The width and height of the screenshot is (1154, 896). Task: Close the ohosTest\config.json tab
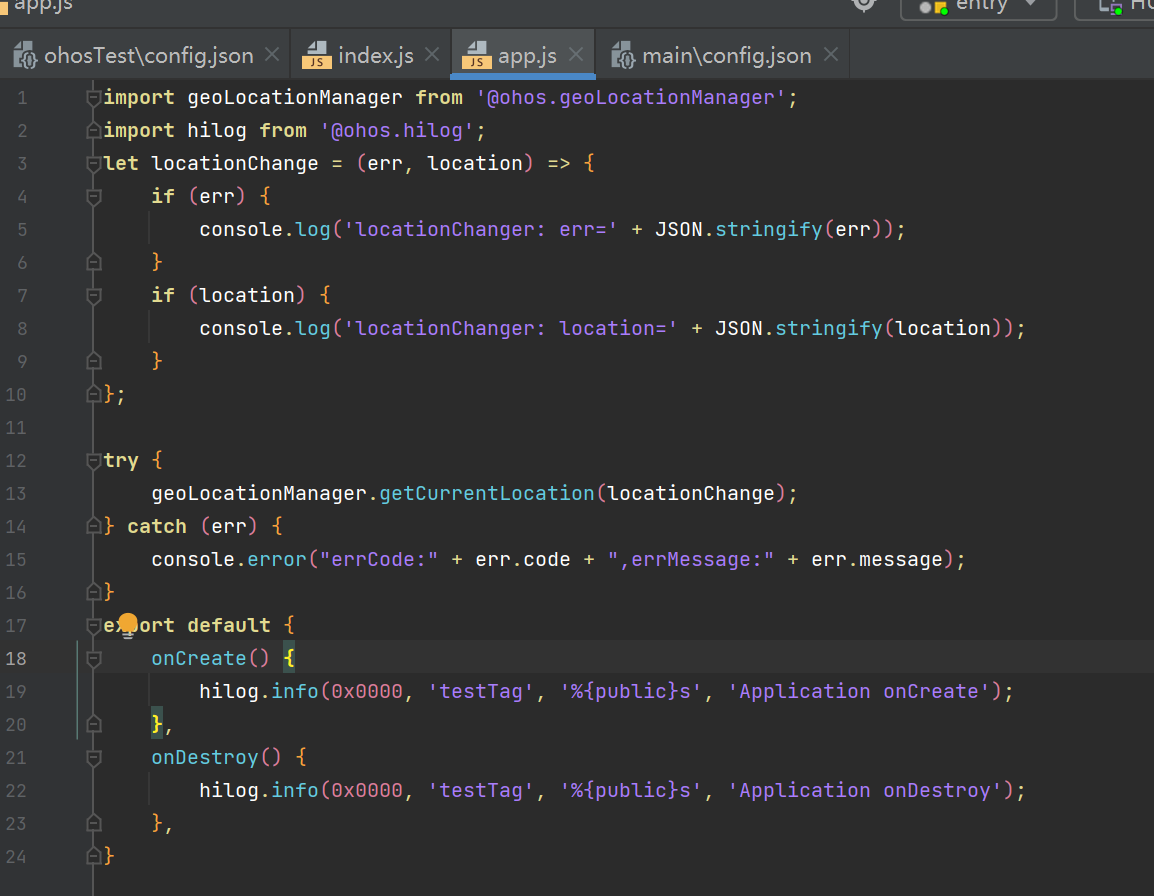(272, 54)
